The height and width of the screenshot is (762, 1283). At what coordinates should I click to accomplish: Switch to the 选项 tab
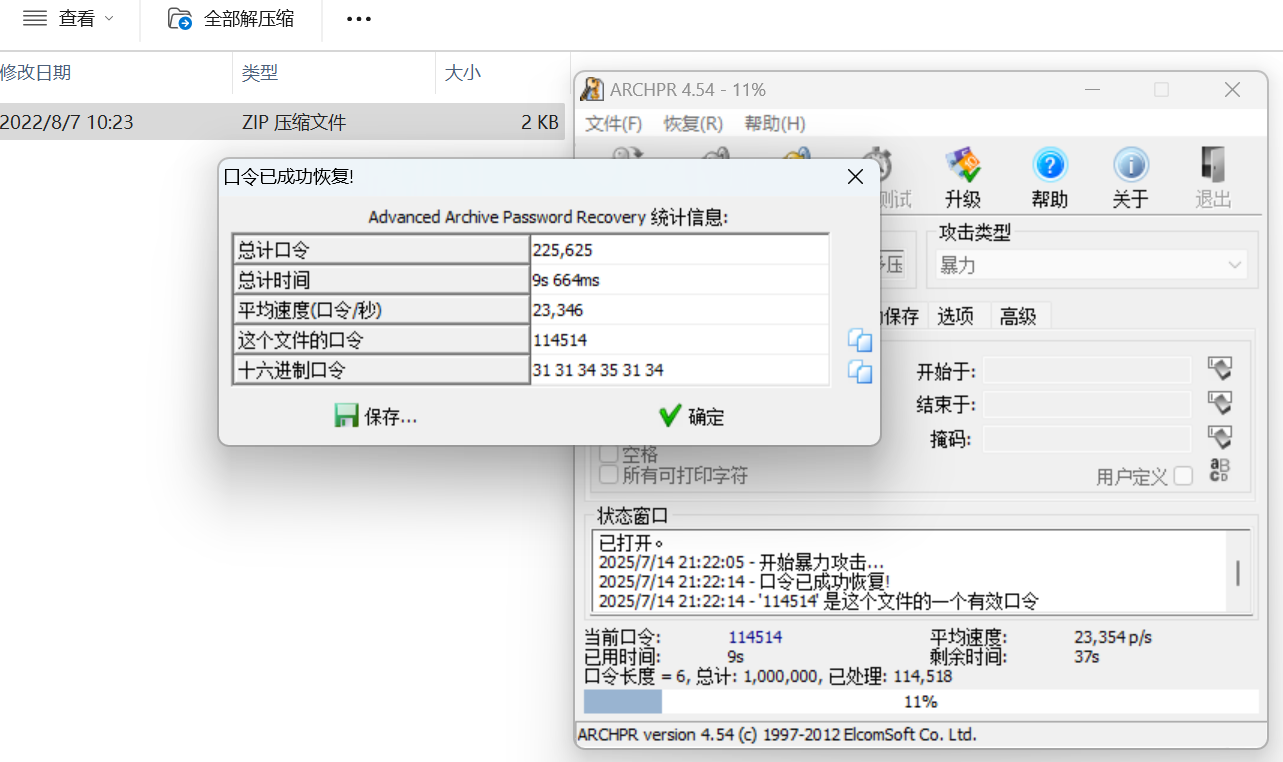[x=956, y=316]
